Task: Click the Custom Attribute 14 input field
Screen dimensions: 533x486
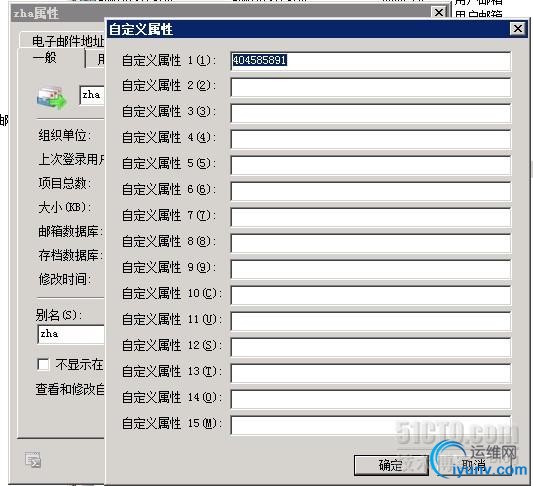Action: pos(371,399)
